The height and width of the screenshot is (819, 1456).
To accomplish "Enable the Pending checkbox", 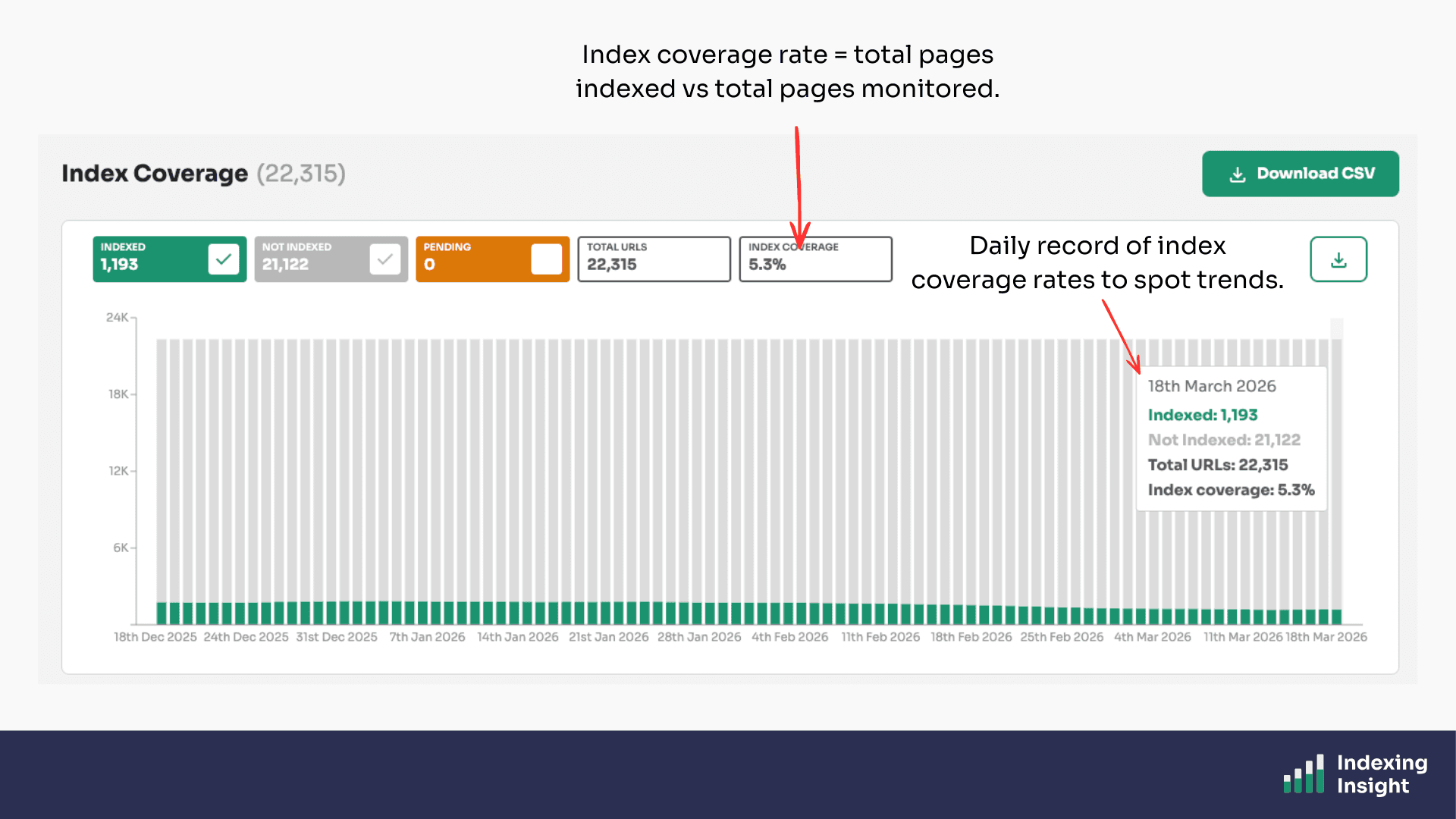I will pyautogui.click(x=546, y=259).
